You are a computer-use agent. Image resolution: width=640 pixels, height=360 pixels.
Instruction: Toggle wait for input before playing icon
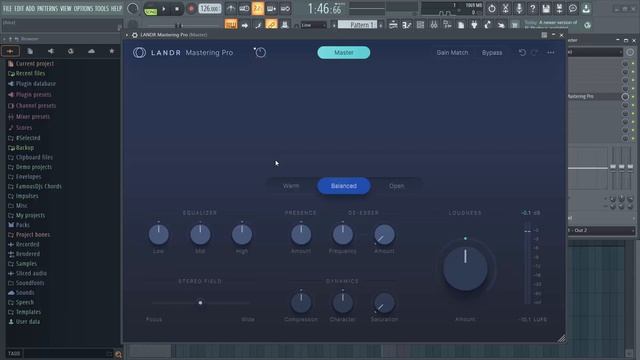(x=244, y=8)
